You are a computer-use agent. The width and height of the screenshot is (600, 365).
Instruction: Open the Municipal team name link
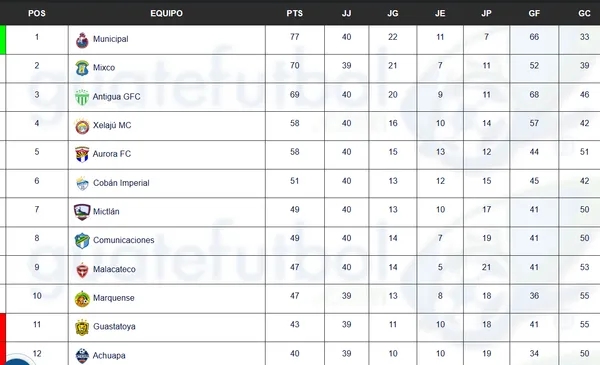tap(111, 39)
